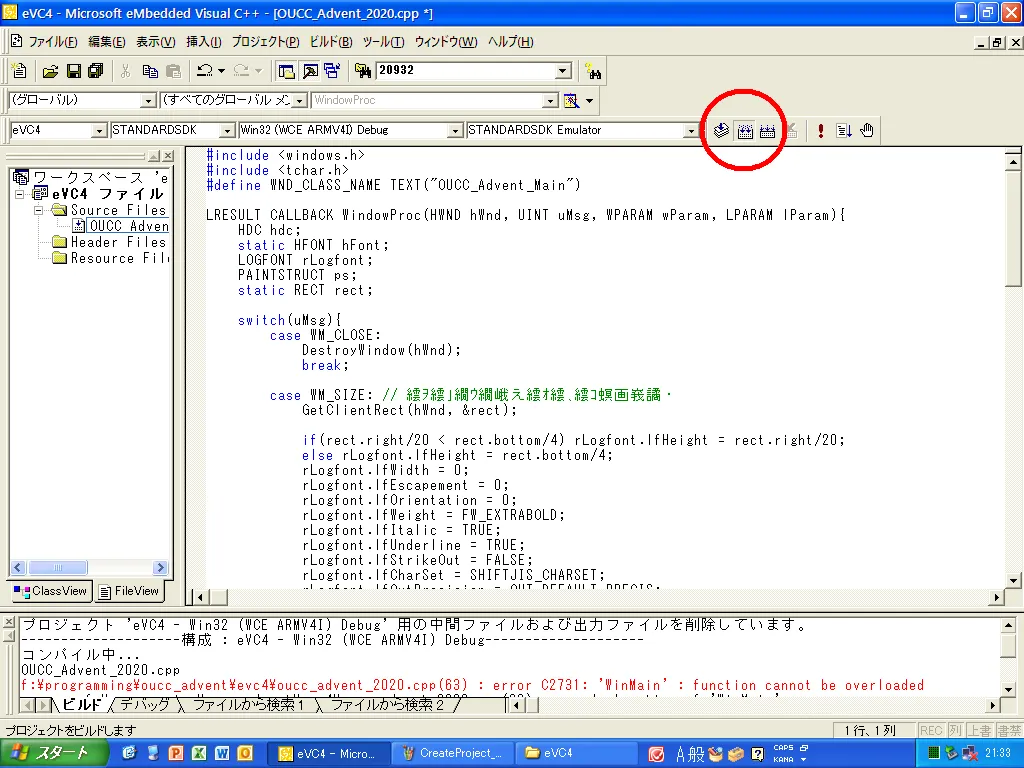Click the WizardBar actions wand icon
1024x768 pixels.
pos(571,101)
